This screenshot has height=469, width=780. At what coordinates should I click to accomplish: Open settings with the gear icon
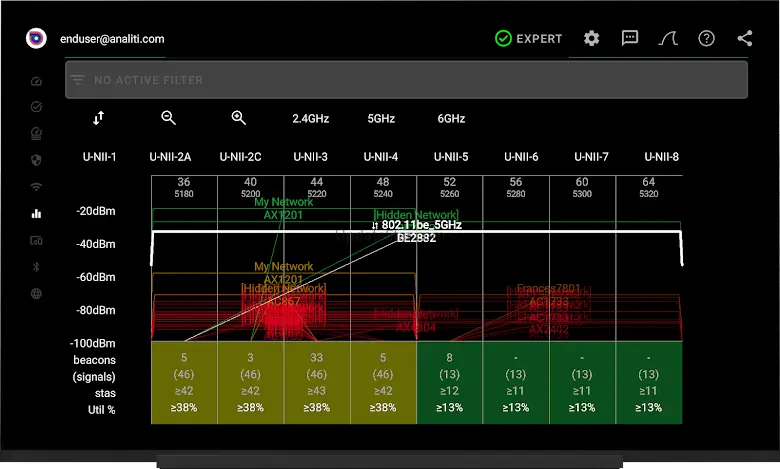tap(591, 38)
